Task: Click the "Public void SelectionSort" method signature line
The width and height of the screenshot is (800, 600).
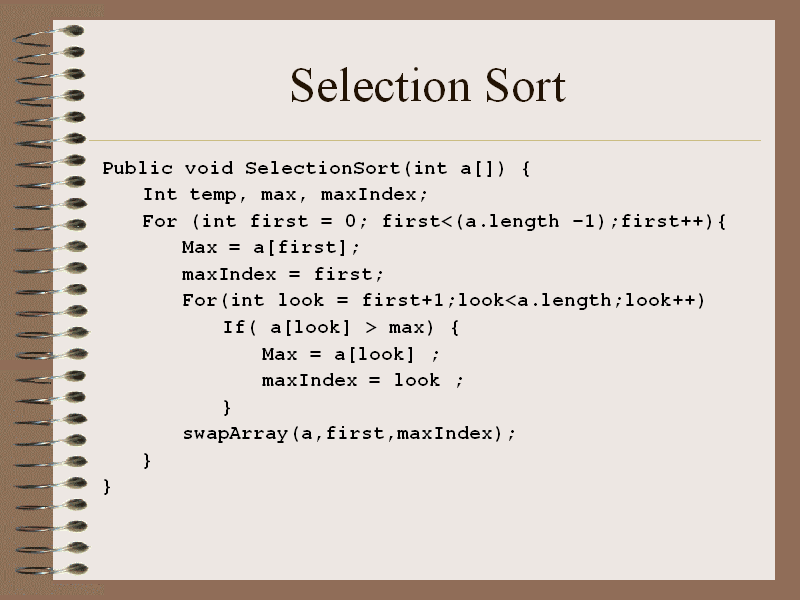Action: tap(316, 168)
